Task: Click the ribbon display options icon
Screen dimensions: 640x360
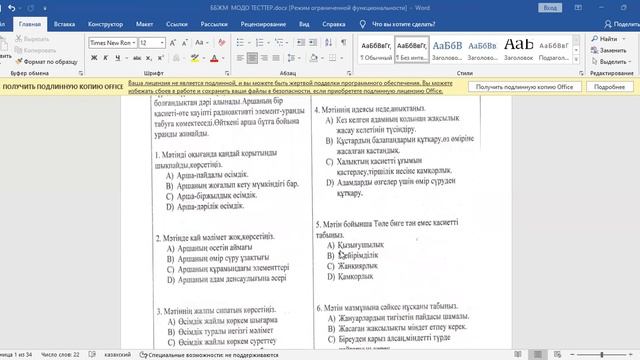Action: point(578,8)
